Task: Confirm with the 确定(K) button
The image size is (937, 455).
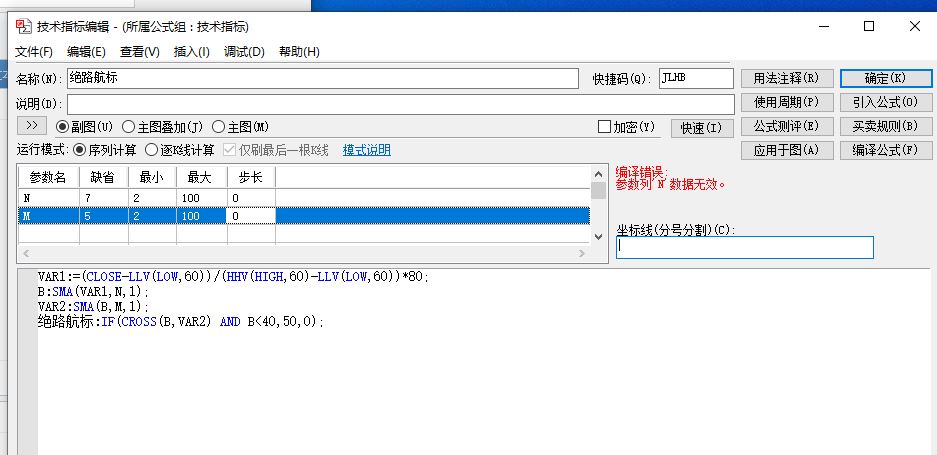Action: click(886, 78)
